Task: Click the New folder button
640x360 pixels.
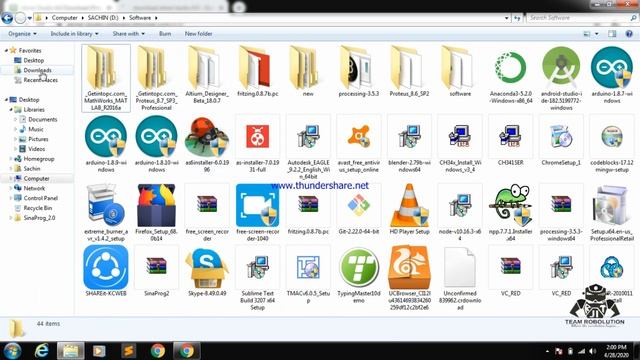Action: coord(198,33)
